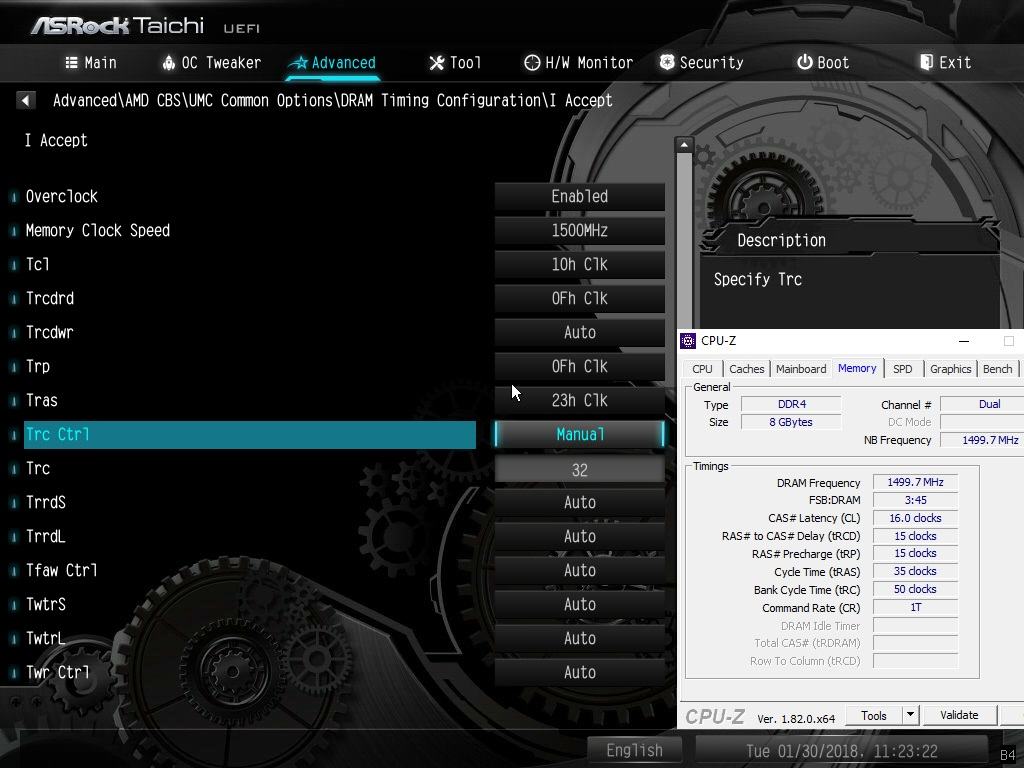This screenshot has width=1024, height=768.
Task: Select the Tcl setting label
Action: [x=37, y=264]
